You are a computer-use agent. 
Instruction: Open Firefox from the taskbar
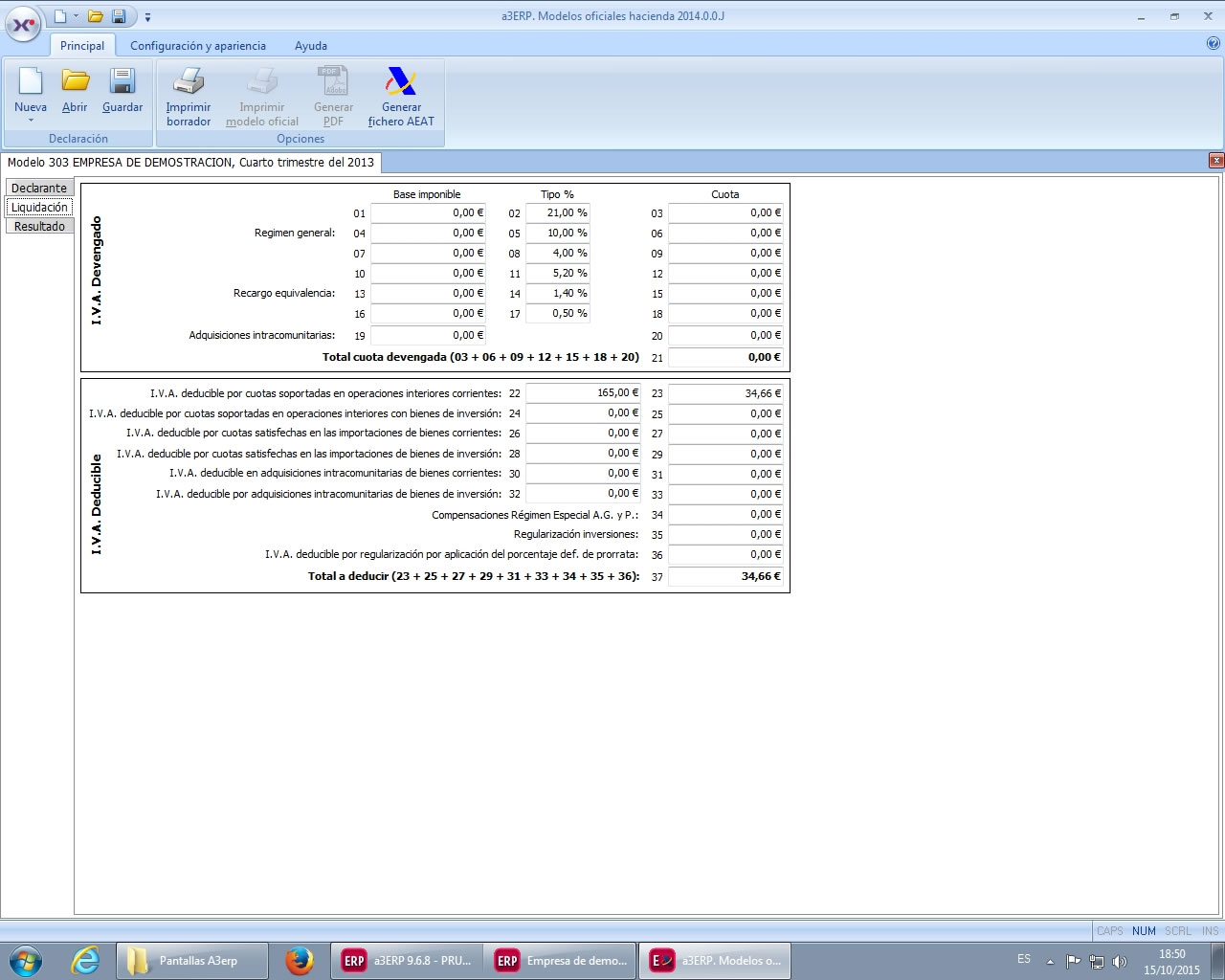pyautogui.click(x=300, y=961)
